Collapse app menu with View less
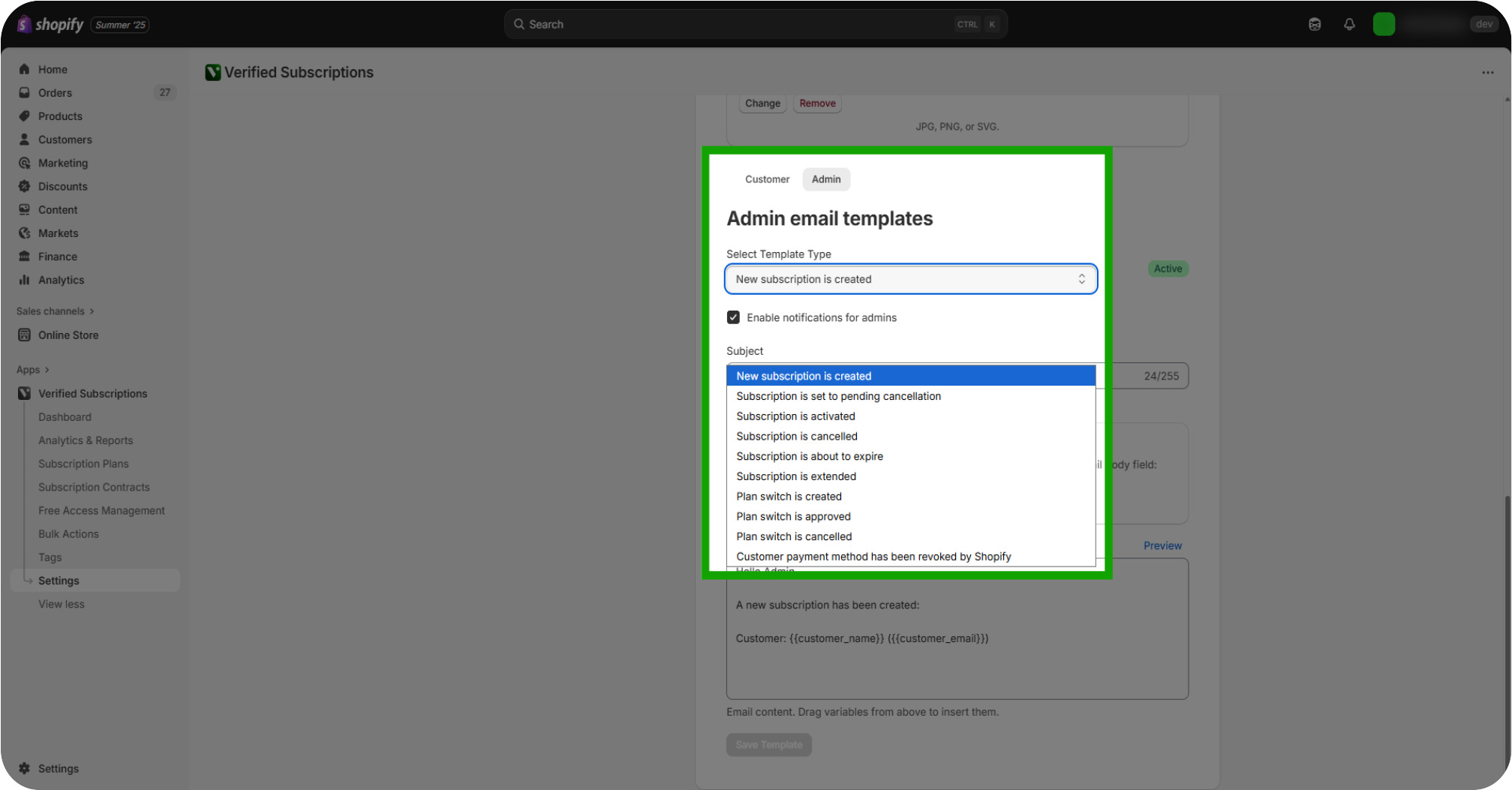This screenshot has height=790, width=1512. 62,604
